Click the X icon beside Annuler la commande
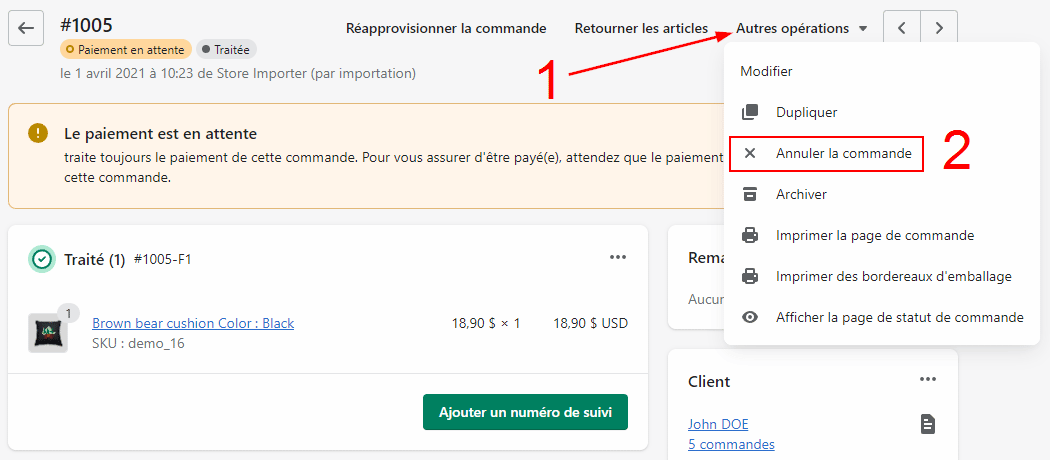This screenshot has height=460, width=1050. coord(750,154)
